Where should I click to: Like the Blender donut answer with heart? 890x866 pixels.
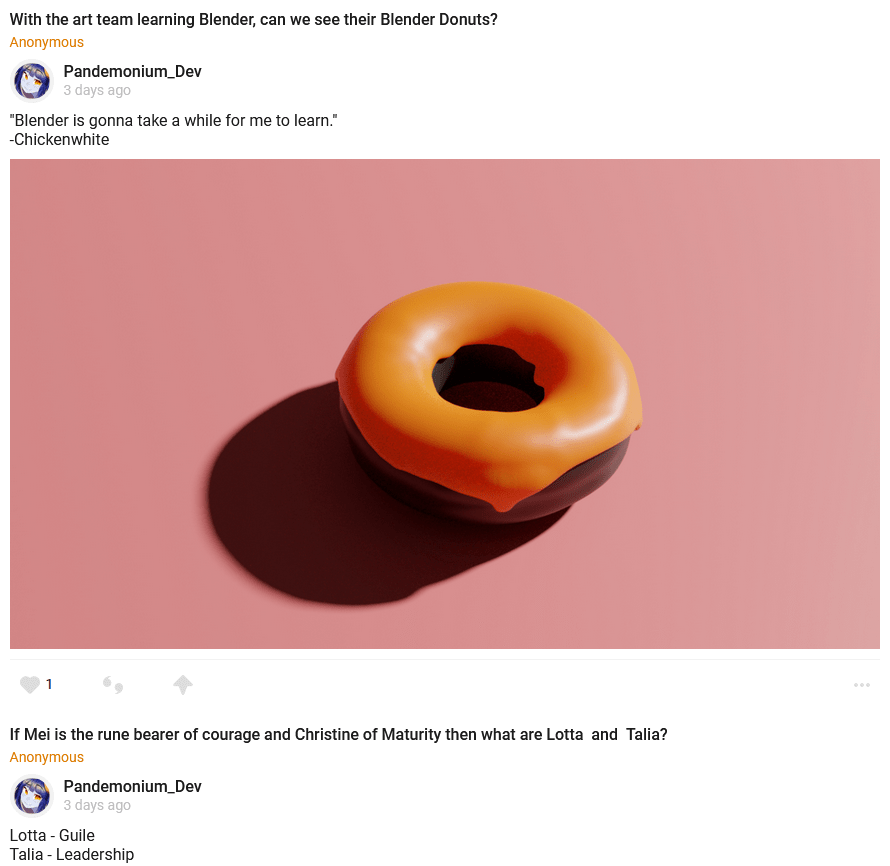point(30,684)
